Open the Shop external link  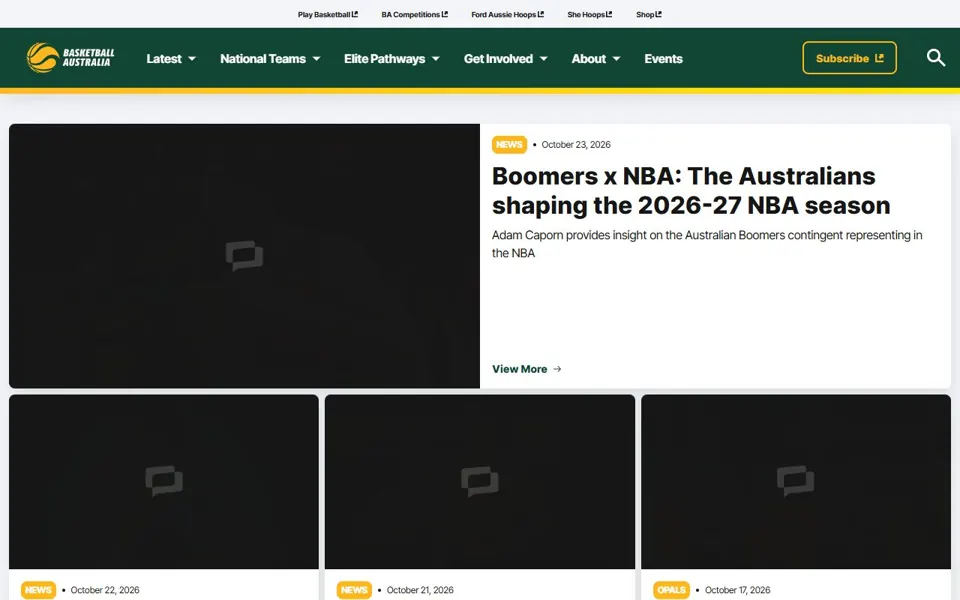point(648,14)
